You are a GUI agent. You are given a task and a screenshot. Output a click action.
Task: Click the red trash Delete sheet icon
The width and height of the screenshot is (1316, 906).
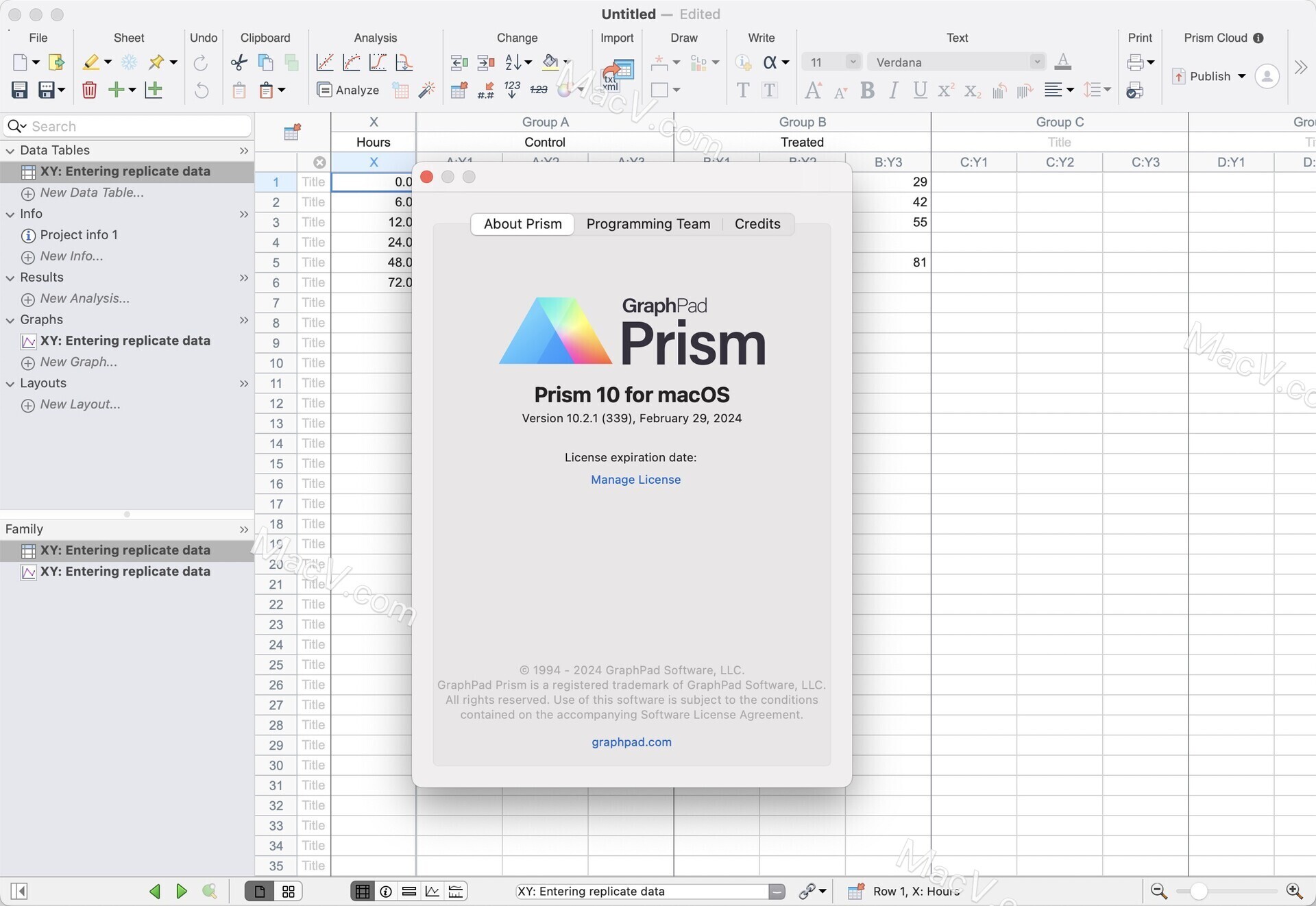click(89, 90)
